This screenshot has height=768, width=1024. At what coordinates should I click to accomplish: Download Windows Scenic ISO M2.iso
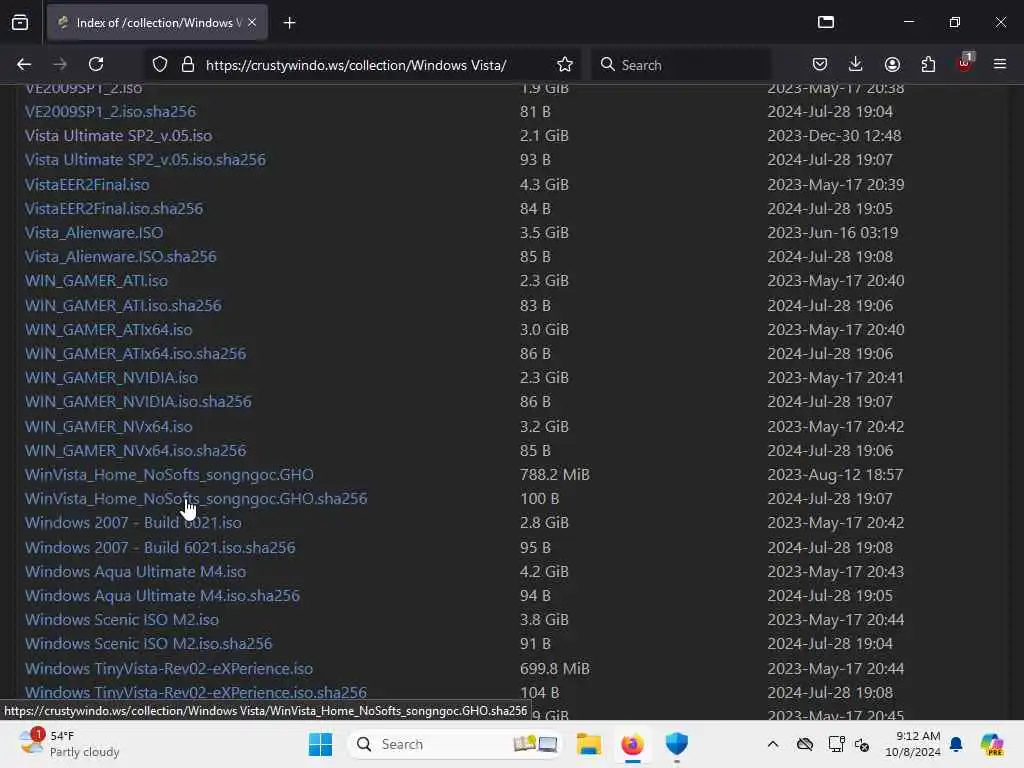click(121, 620)
